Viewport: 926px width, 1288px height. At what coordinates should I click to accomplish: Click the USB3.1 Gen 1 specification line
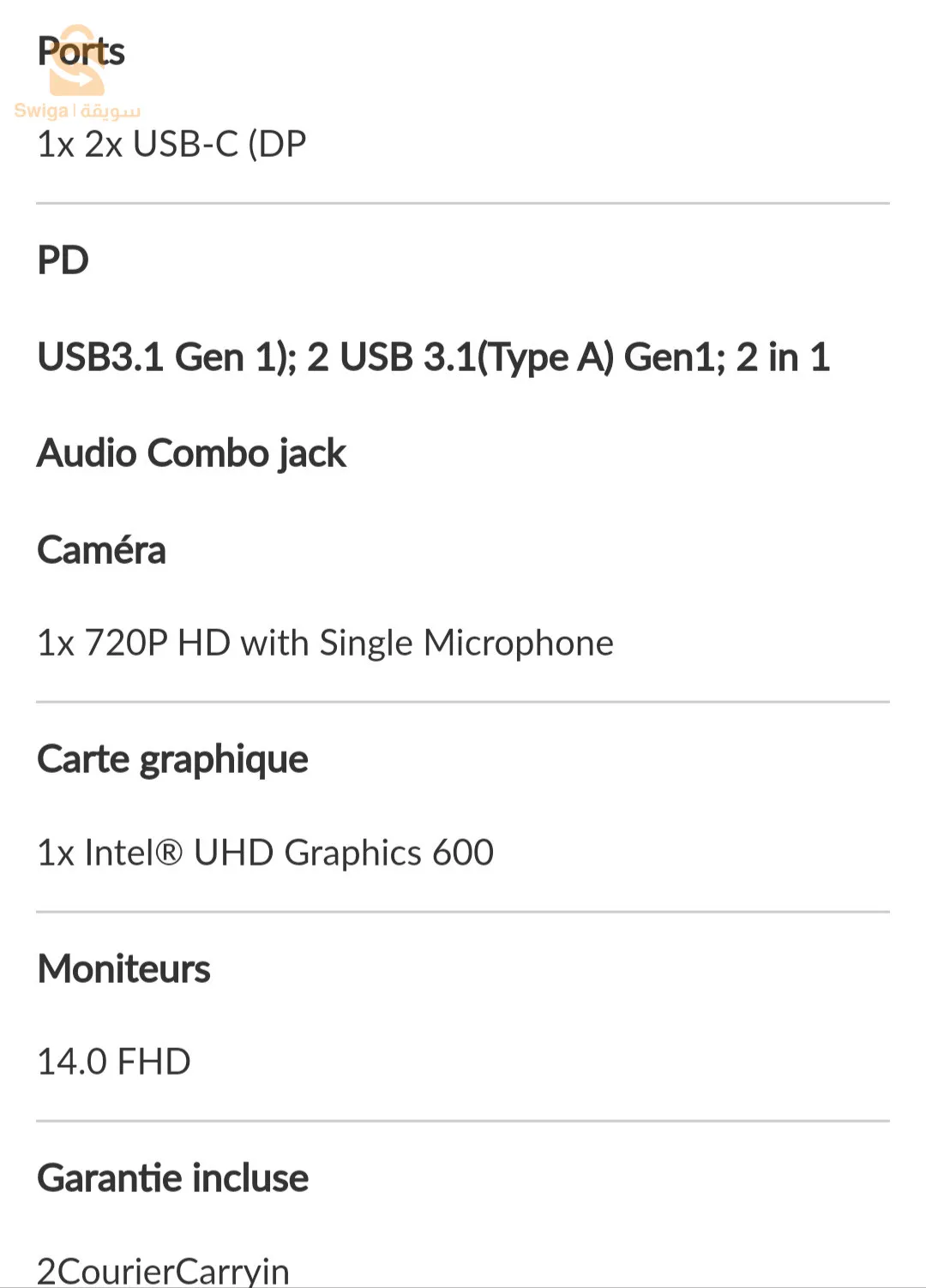[433, 356]
